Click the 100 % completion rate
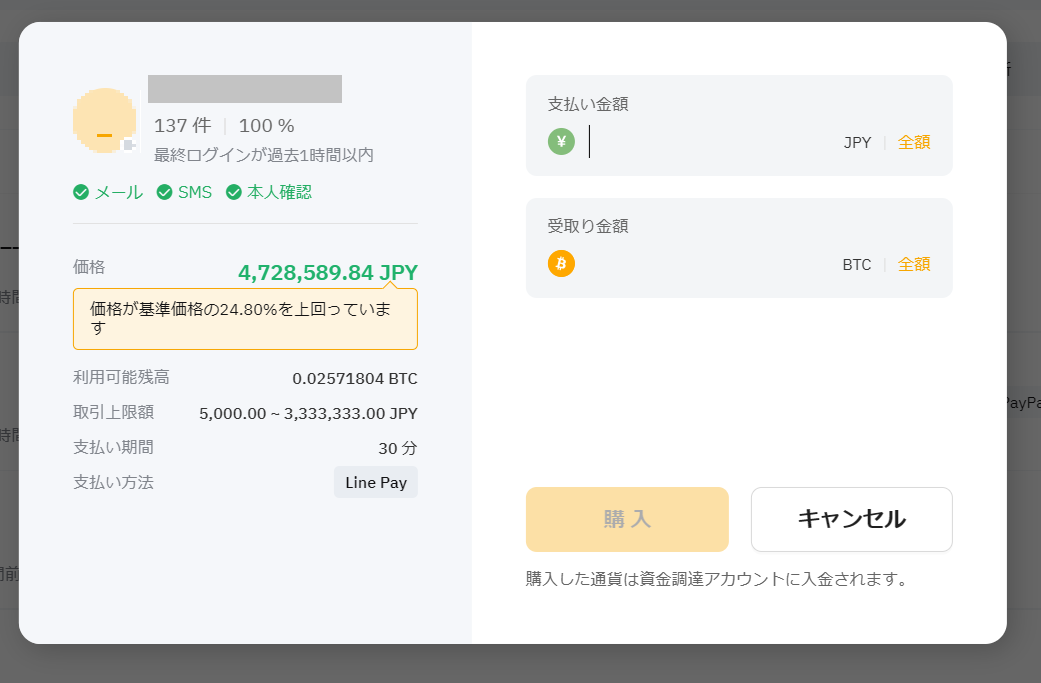Viewport: 1041px width, 683px height. click(266, 126)
